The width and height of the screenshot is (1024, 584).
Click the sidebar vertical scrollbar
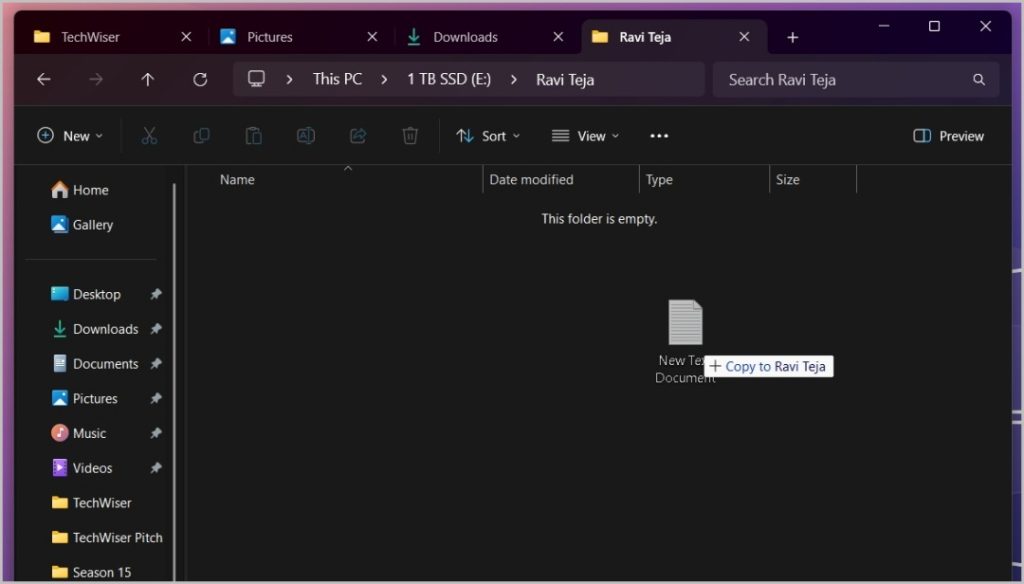coord(174,382)
